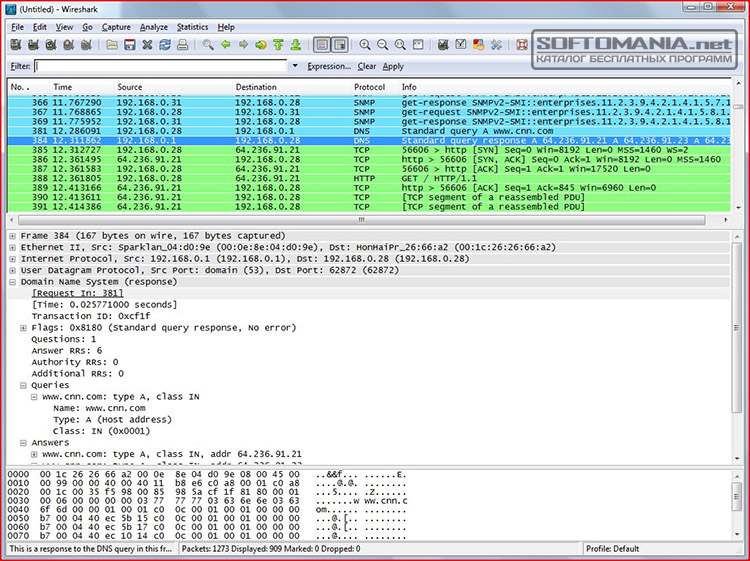
Task: Reload the current capture file
Action: point(165,45)
